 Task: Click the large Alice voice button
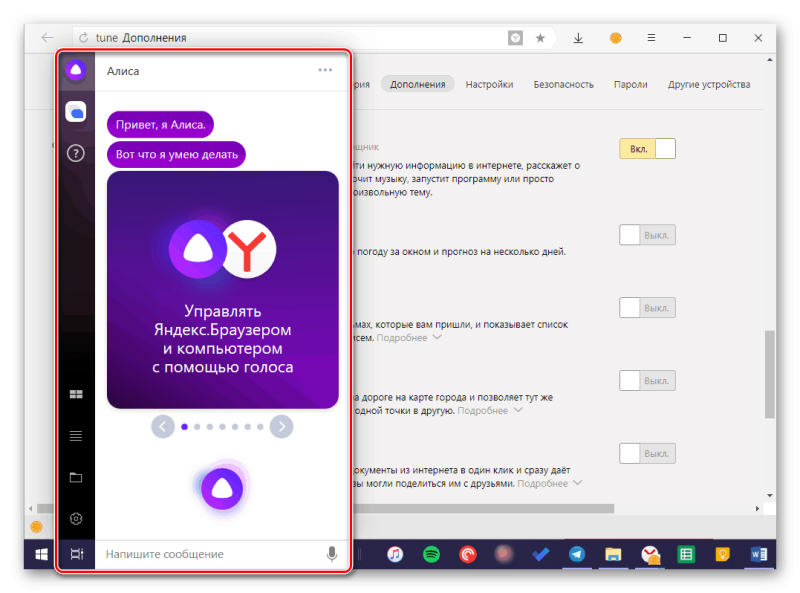[222, 488]
